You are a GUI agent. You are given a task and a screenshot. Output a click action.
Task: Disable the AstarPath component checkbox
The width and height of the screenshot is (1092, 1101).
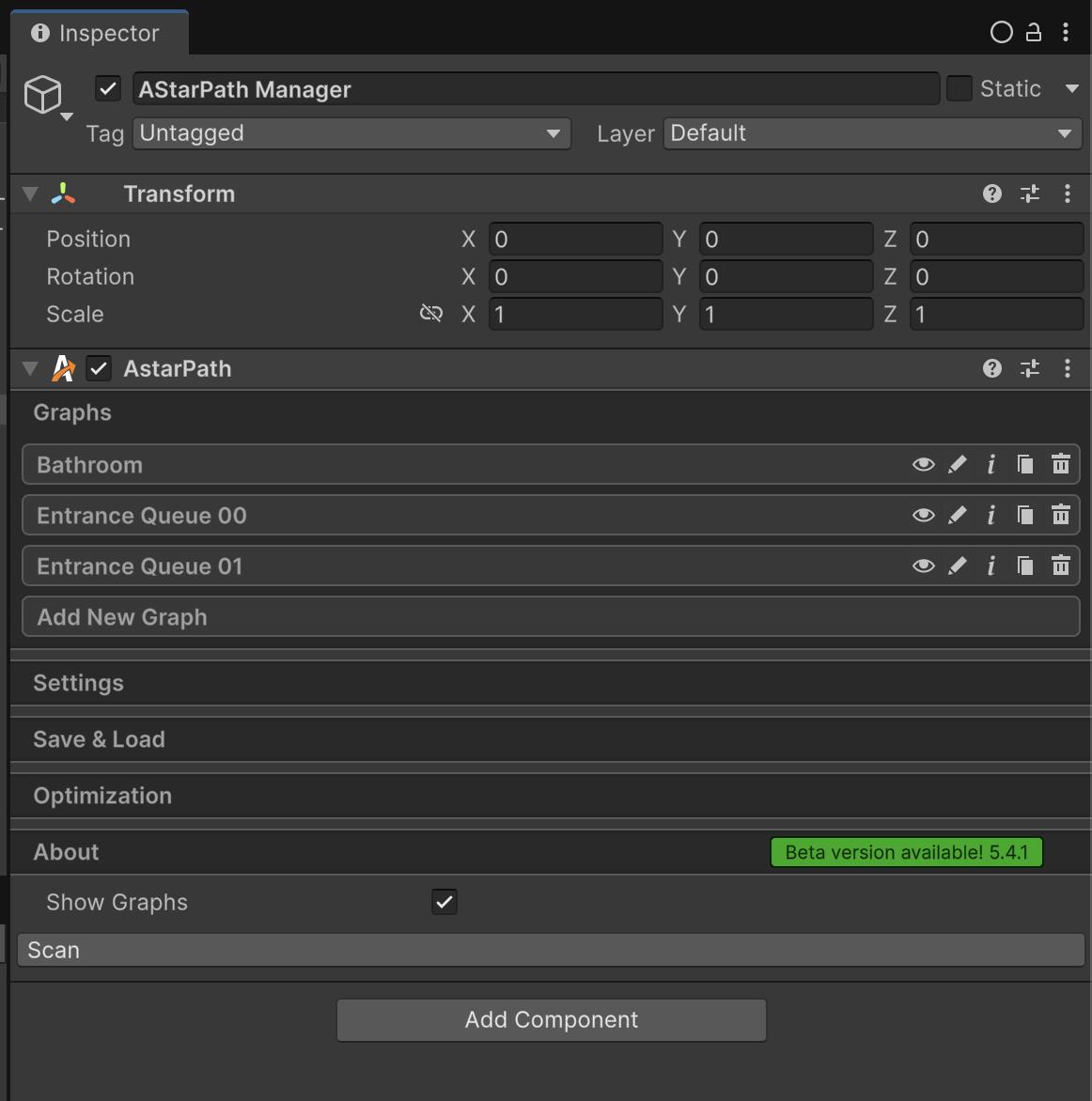pyautogui.click(x=99, y=368)
